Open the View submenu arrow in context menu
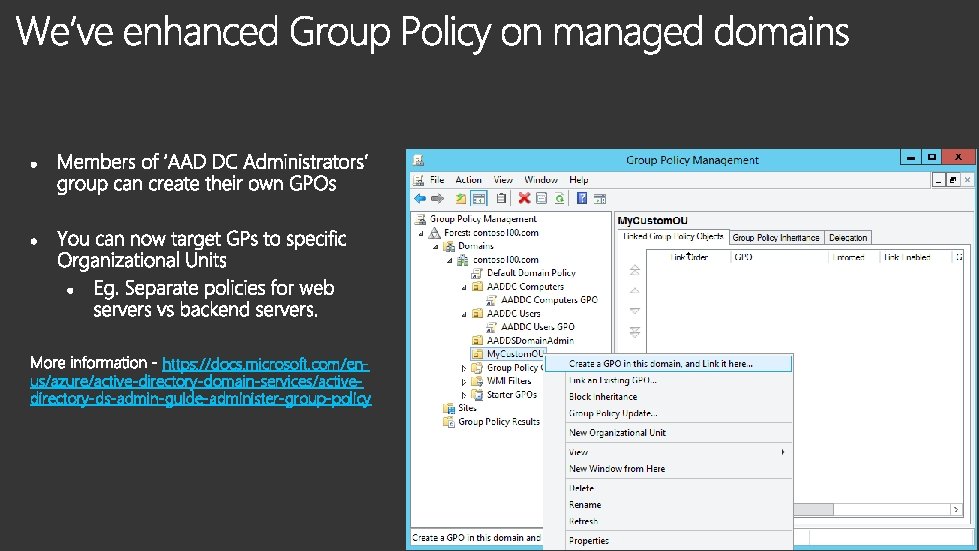 pos(783,452)
